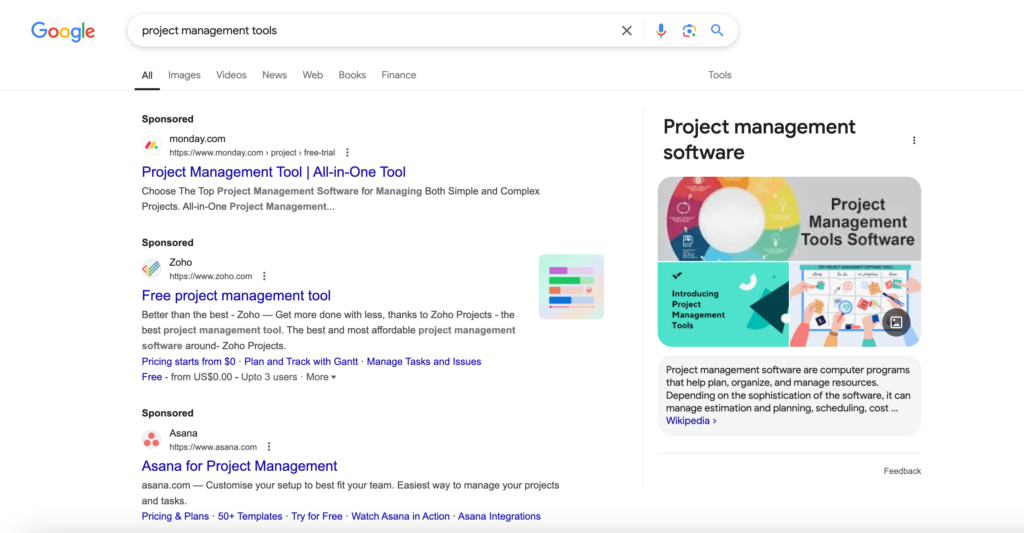Click the blue magnifier search icon
The height and width of the screenshot is (533, 1024).
click(717, 31)
